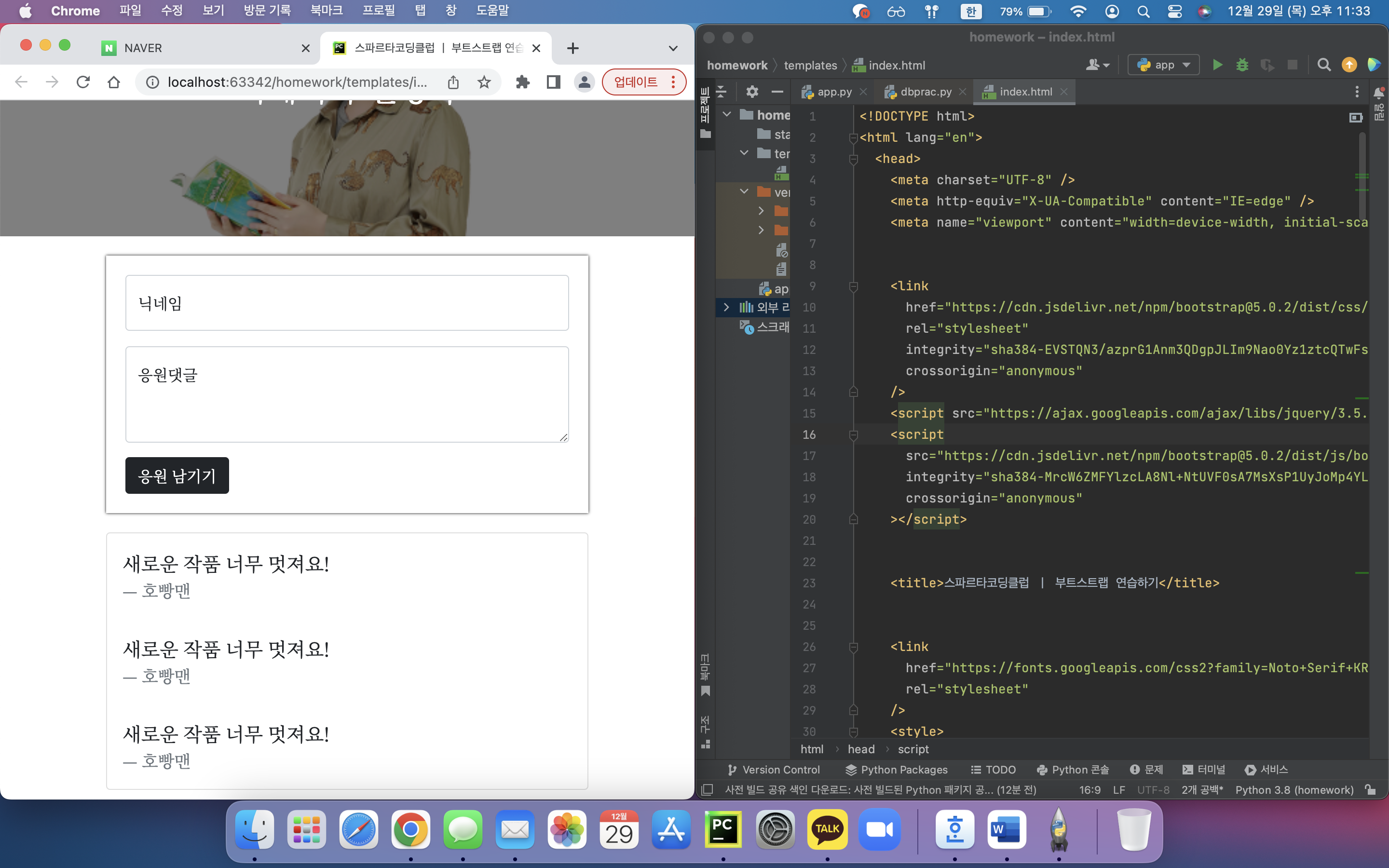Share this page from address bar

pyautogui.click(x=453, y=82)
